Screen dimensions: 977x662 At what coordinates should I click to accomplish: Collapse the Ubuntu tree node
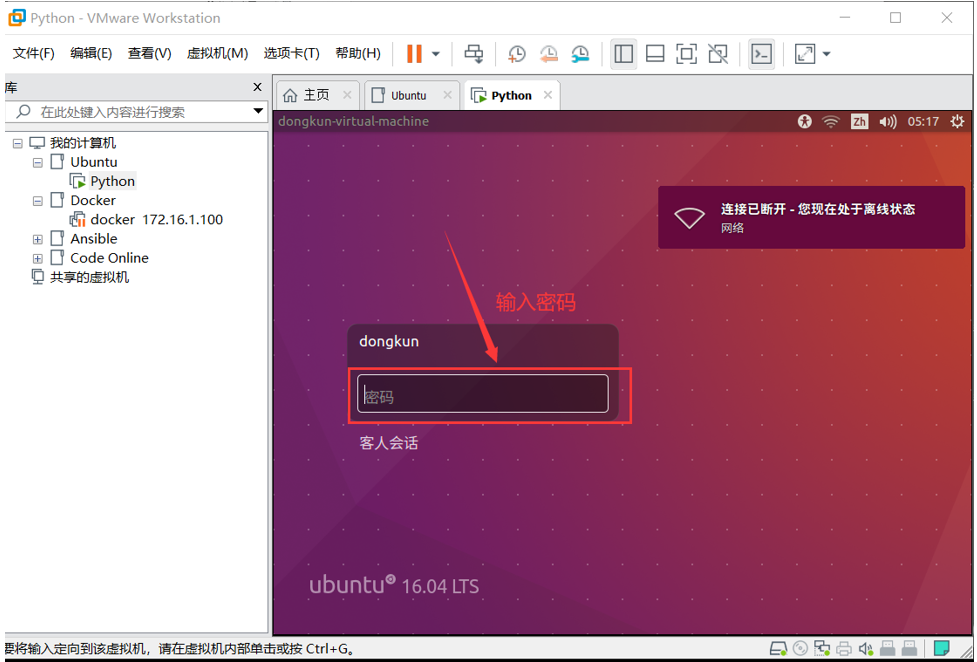37,161
